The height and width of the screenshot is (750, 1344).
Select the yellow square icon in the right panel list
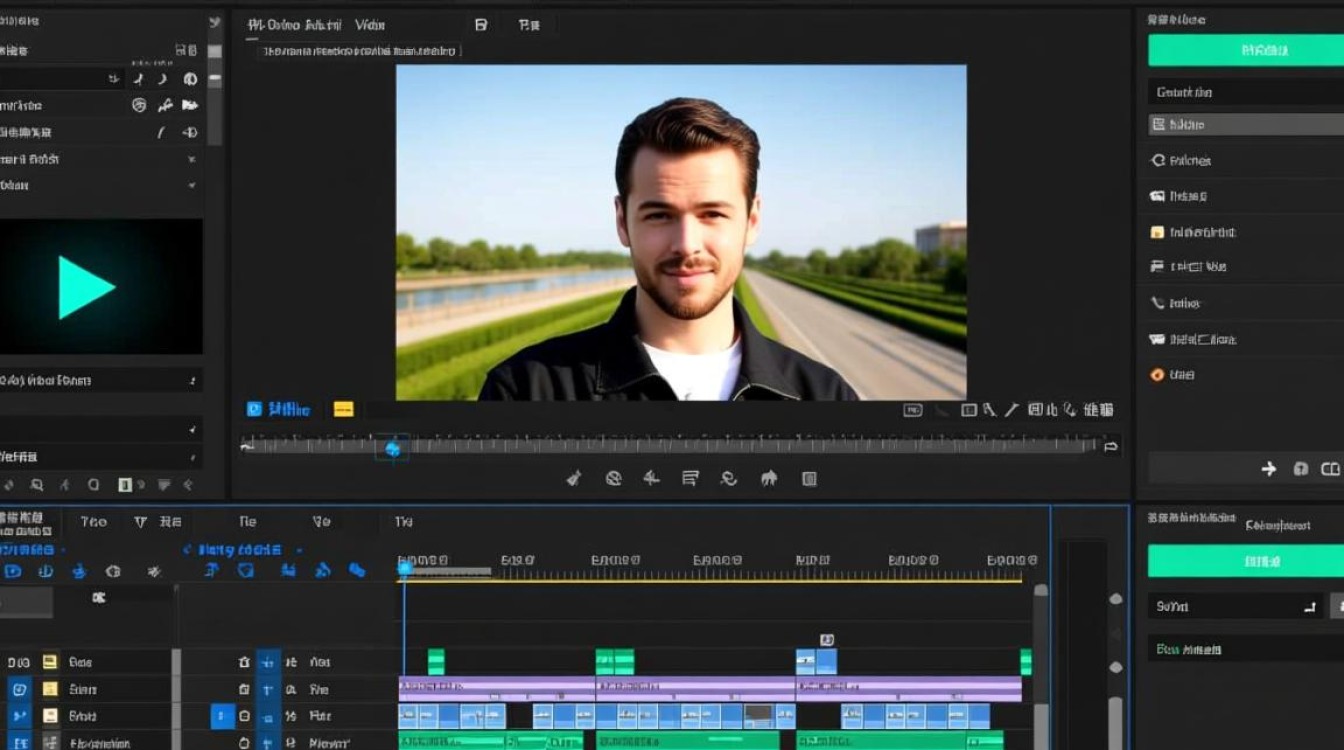[1158, 232]
